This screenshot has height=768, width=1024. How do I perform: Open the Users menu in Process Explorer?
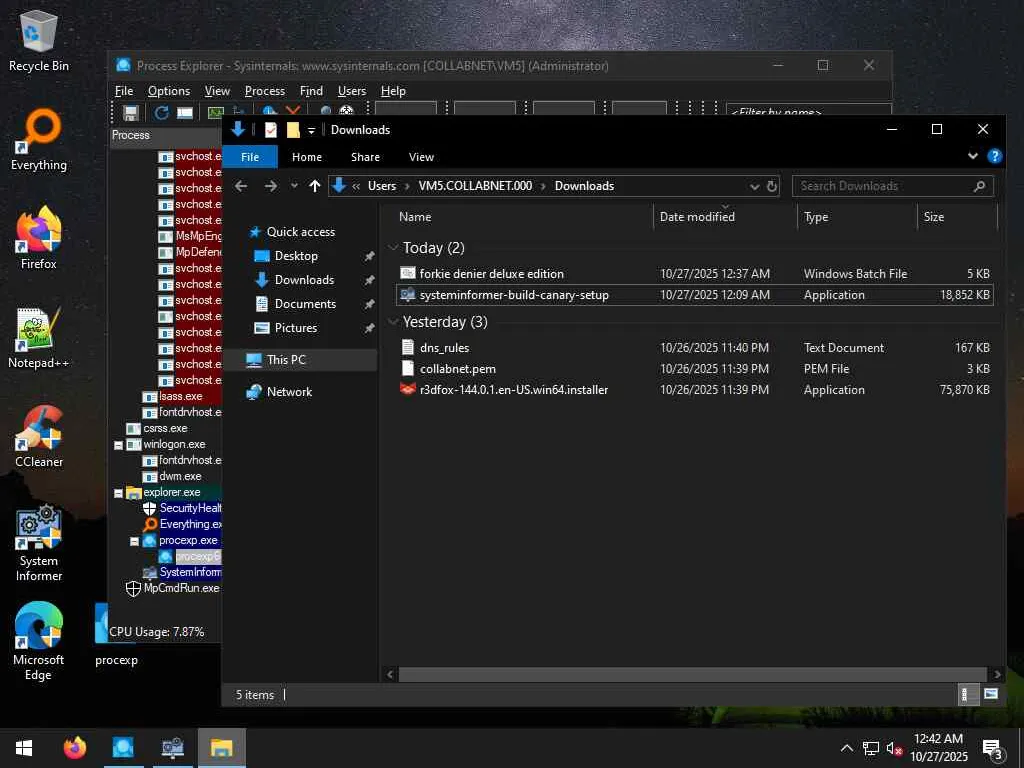[x=351, y=91]
